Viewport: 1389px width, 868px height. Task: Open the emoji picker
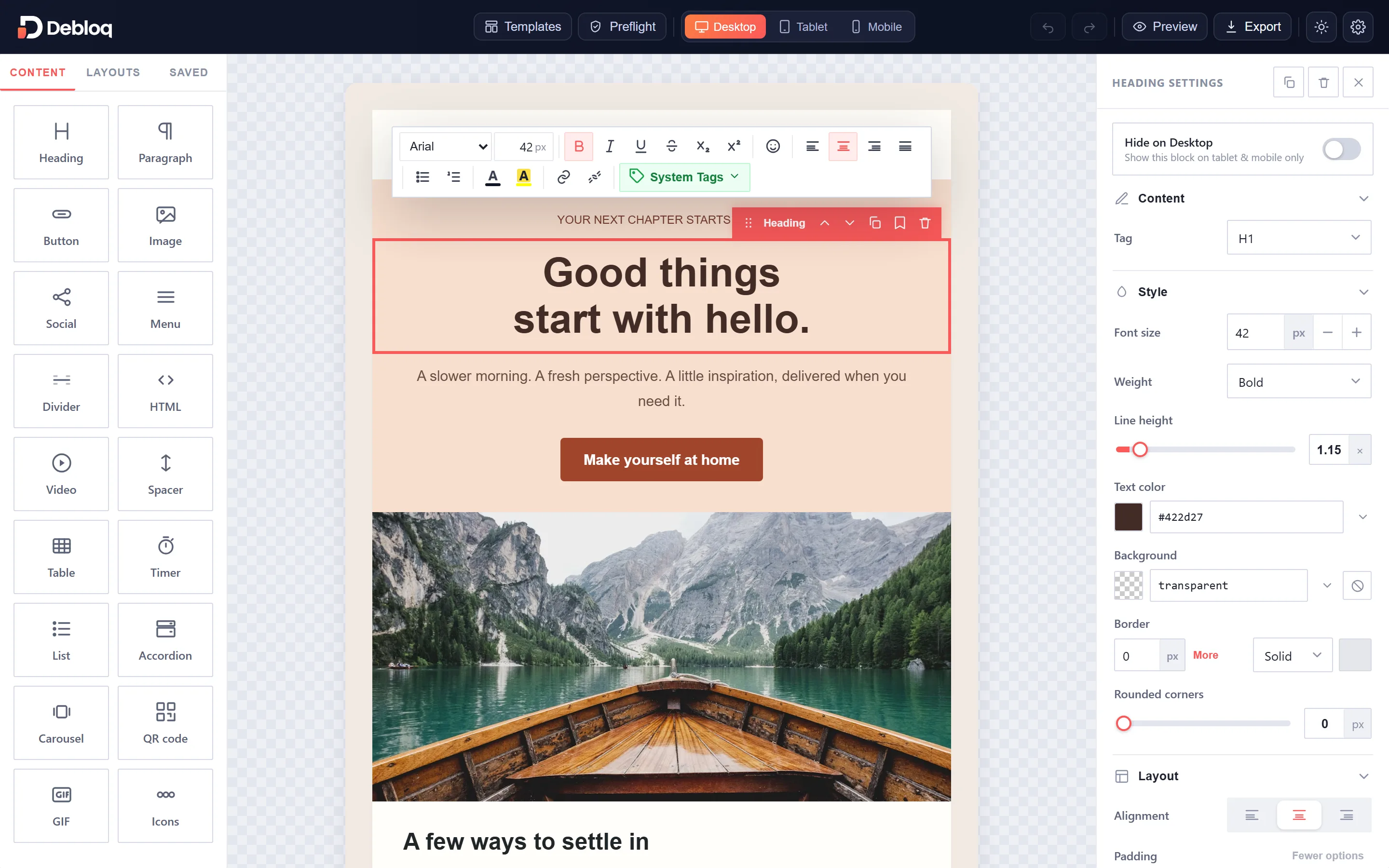pos(773,147)
